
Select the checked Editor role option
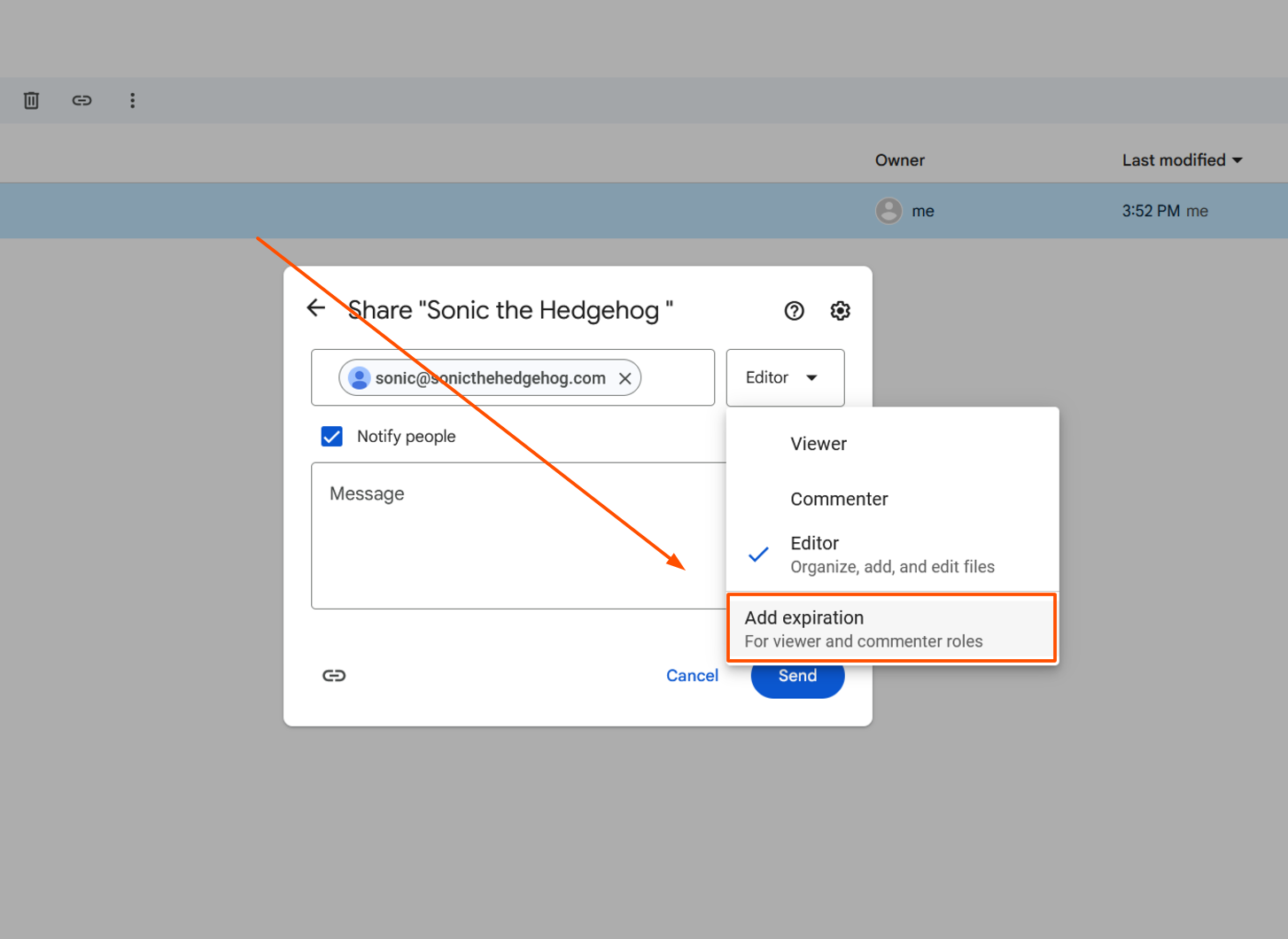point(892,555)
